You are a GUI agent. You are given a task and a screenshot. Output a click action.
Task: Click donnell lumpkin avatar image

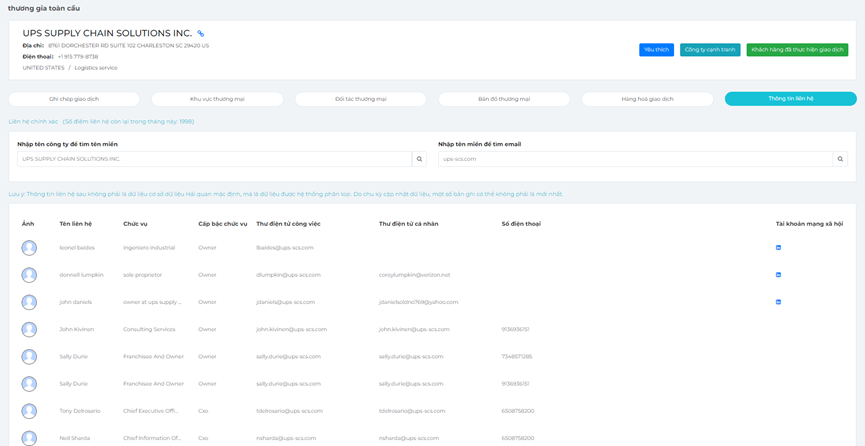coord(29,275)
